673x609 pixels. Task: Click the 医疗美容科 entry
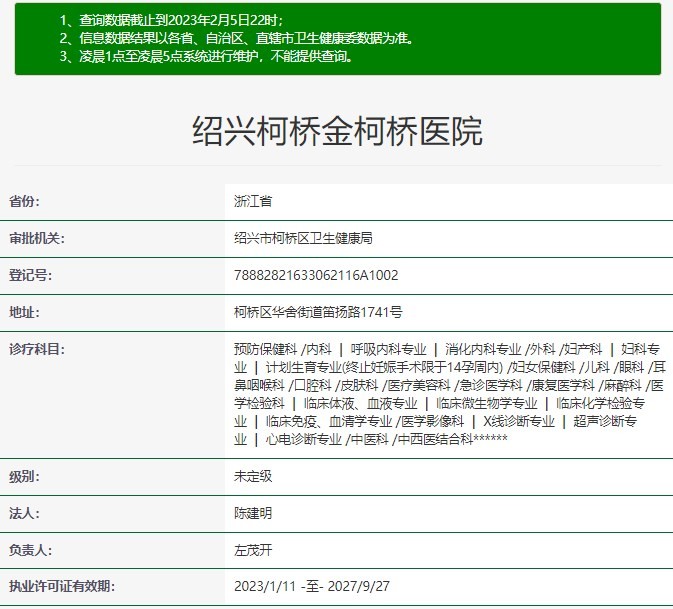click(x=418, y=385)
